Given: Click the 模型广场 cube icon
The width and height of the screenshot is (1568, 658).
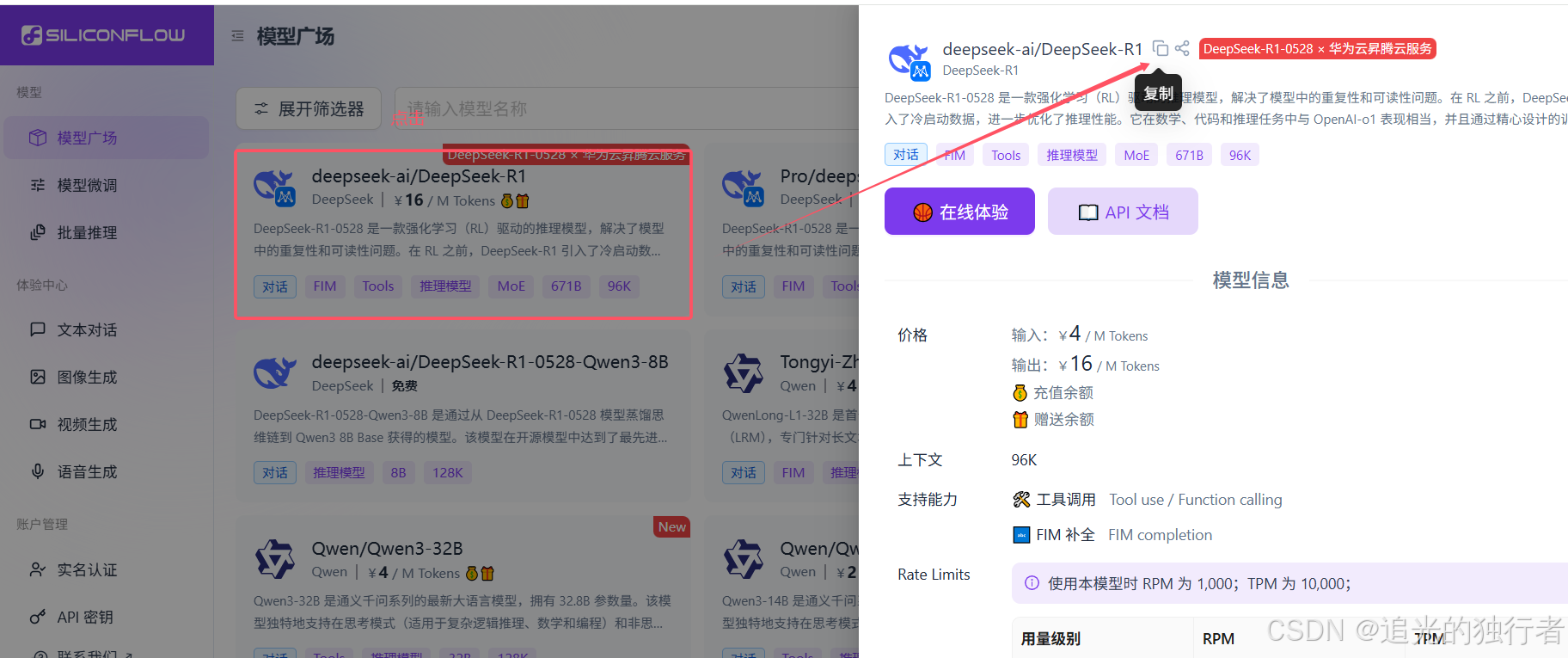Looking at the screenshot, I should (x=38, y=138).
